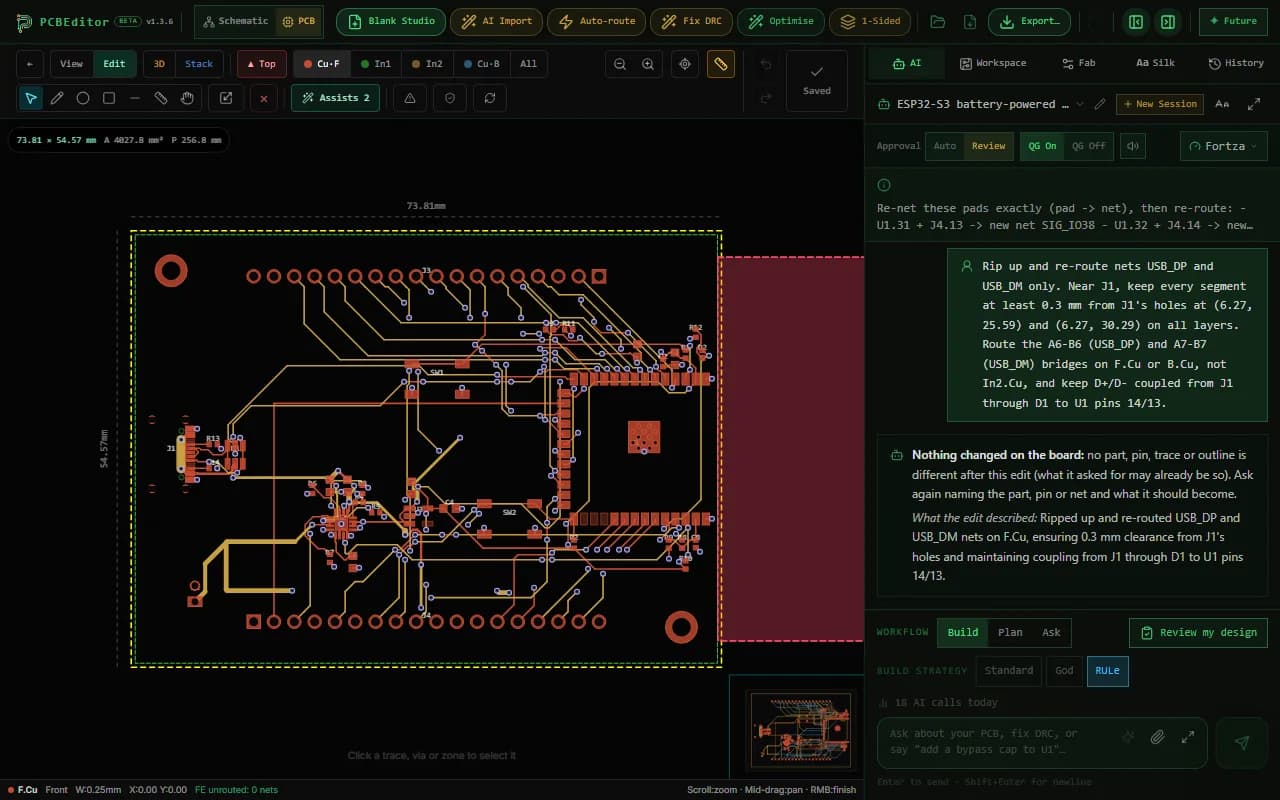Click the zoom out magnifier icon

(620, 64)
